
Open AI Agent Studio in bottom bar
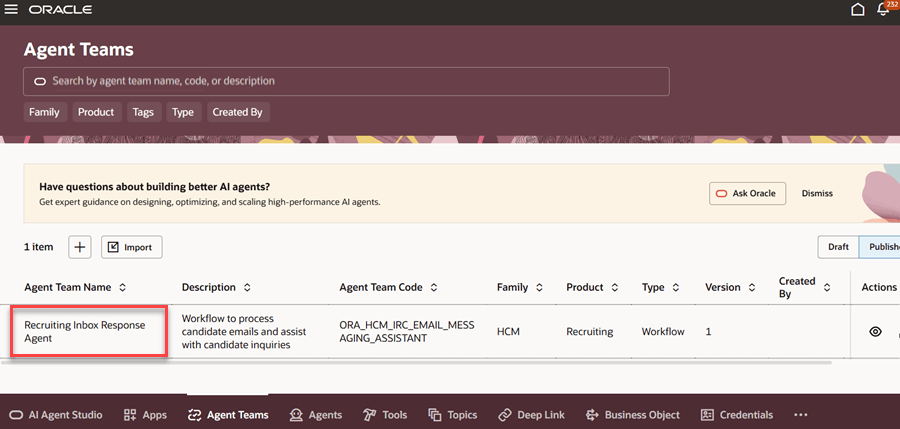click(x=56, y=415)
